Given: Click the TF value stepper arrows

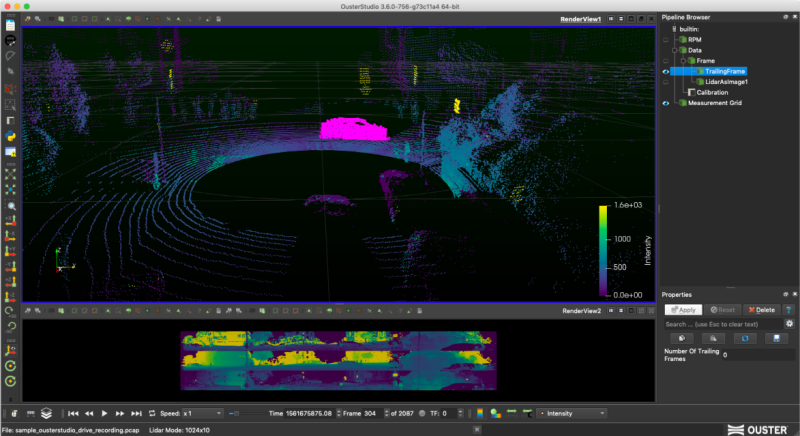Looking at the screenshot, I should (461, 414).
